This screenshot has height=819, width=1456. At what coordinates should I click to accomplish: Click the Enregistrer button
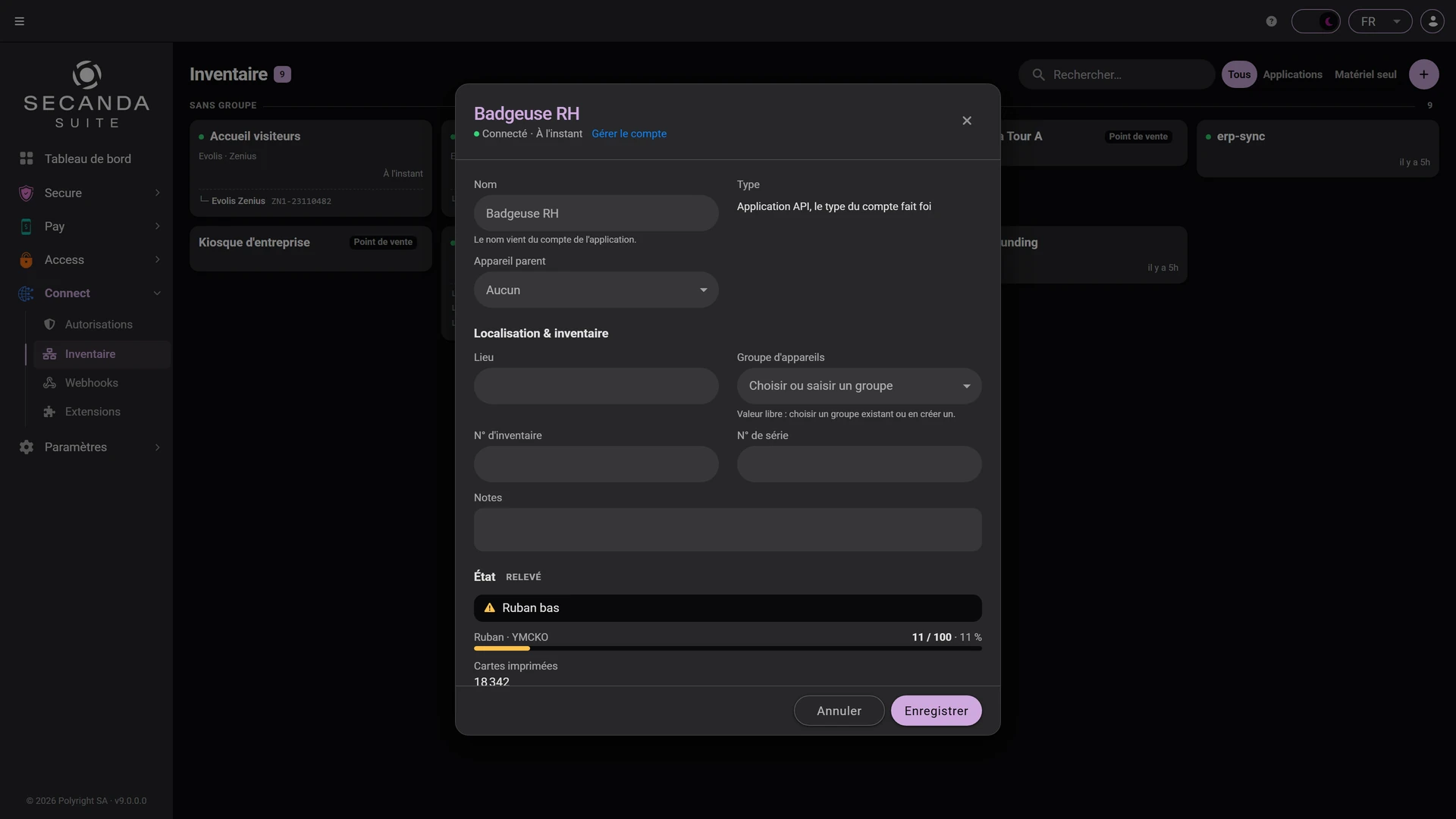click(936, 711)
